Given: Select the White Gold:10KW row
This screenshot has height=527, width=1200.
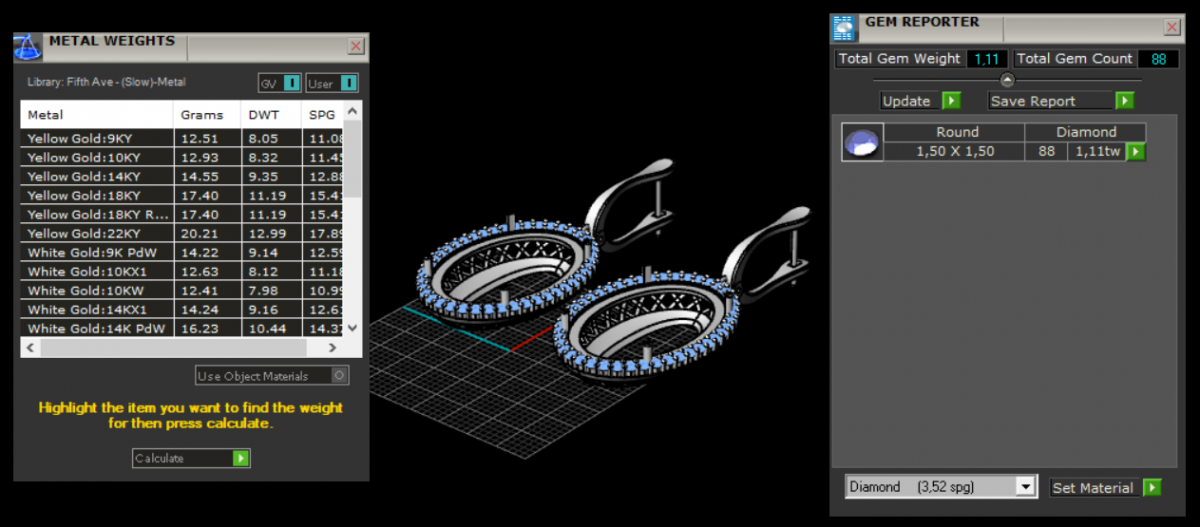Looking at the screenshot, I should click(x=182, y=291).
